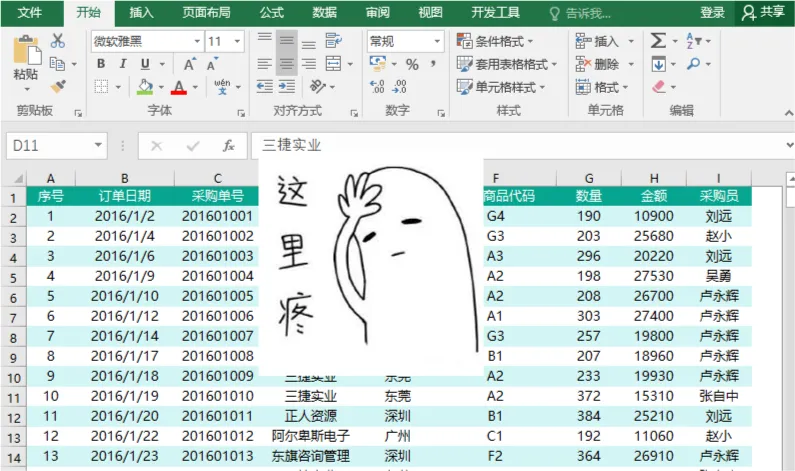This screenshot has width=795, height=471.
Task: Click 告诉我 search box
Action: tap(582, 14)
